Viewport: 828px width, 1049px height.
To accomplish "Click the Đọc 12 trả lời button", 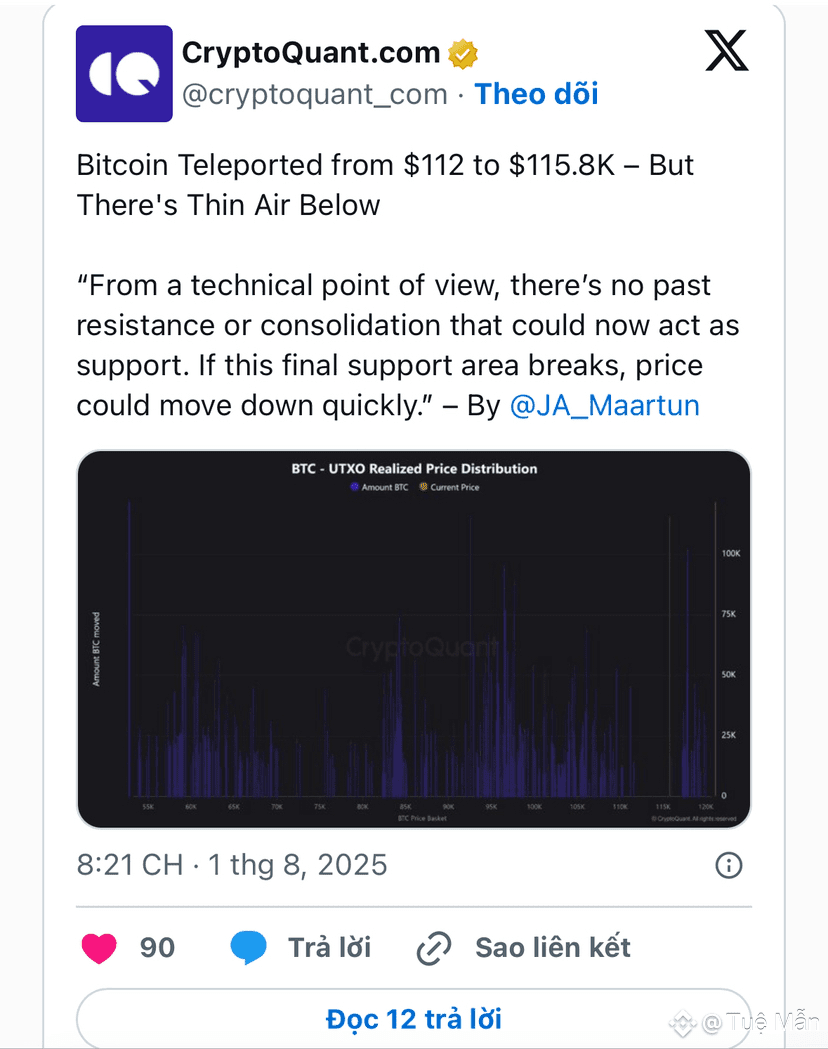I will pos(414,1018).
